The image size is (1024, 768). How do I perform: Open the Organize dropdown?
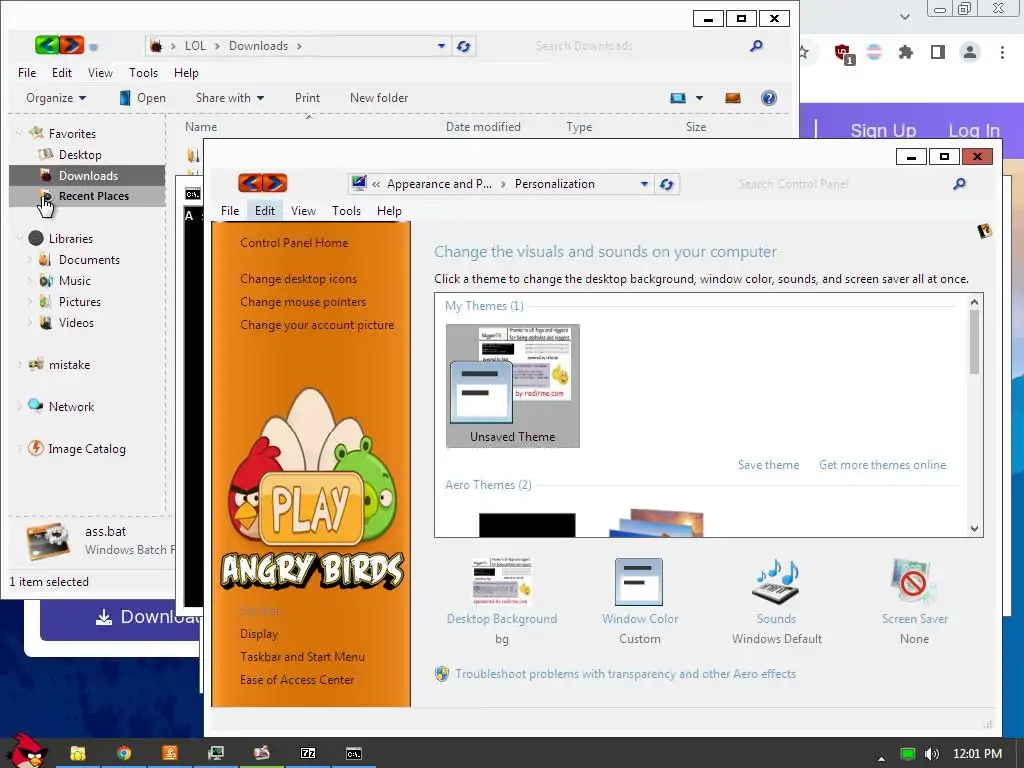tap(56, 98)
